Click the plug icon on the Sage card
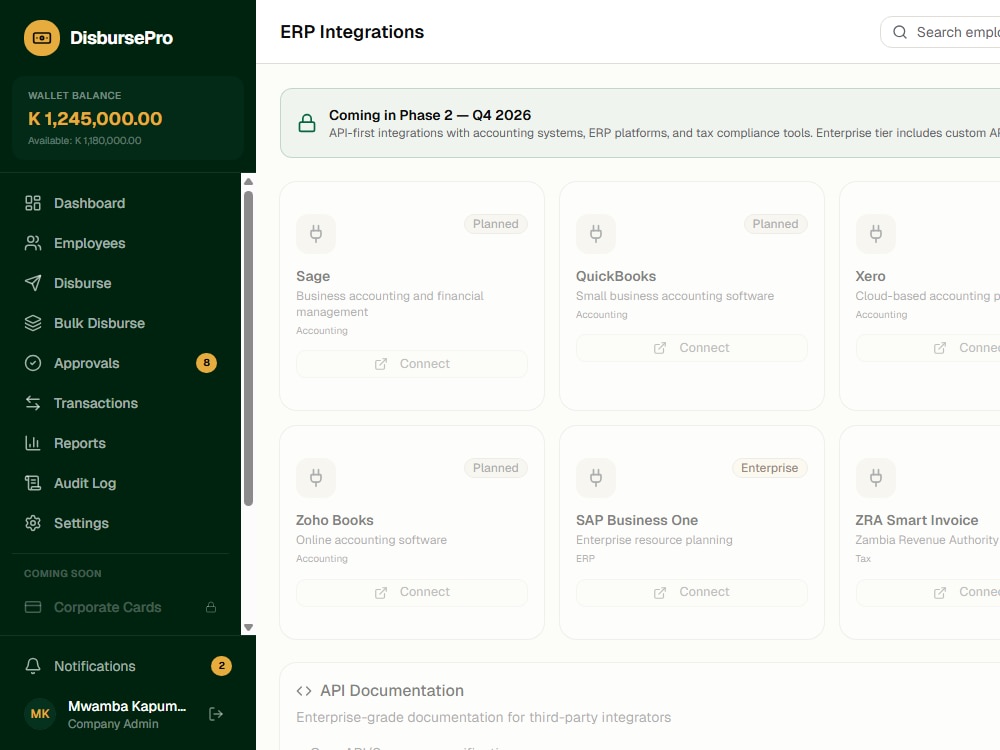 pyautogui.click(x=316, y=233)
